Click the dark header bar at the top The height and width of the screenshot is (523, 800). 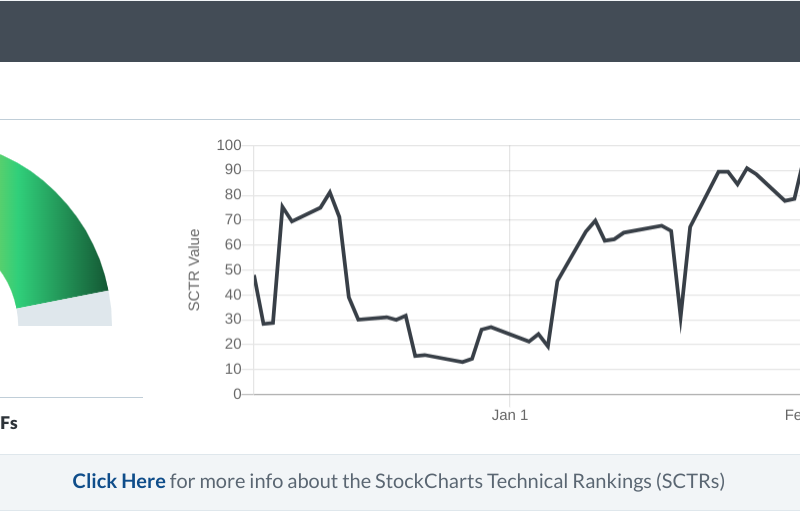click(400, 31)
